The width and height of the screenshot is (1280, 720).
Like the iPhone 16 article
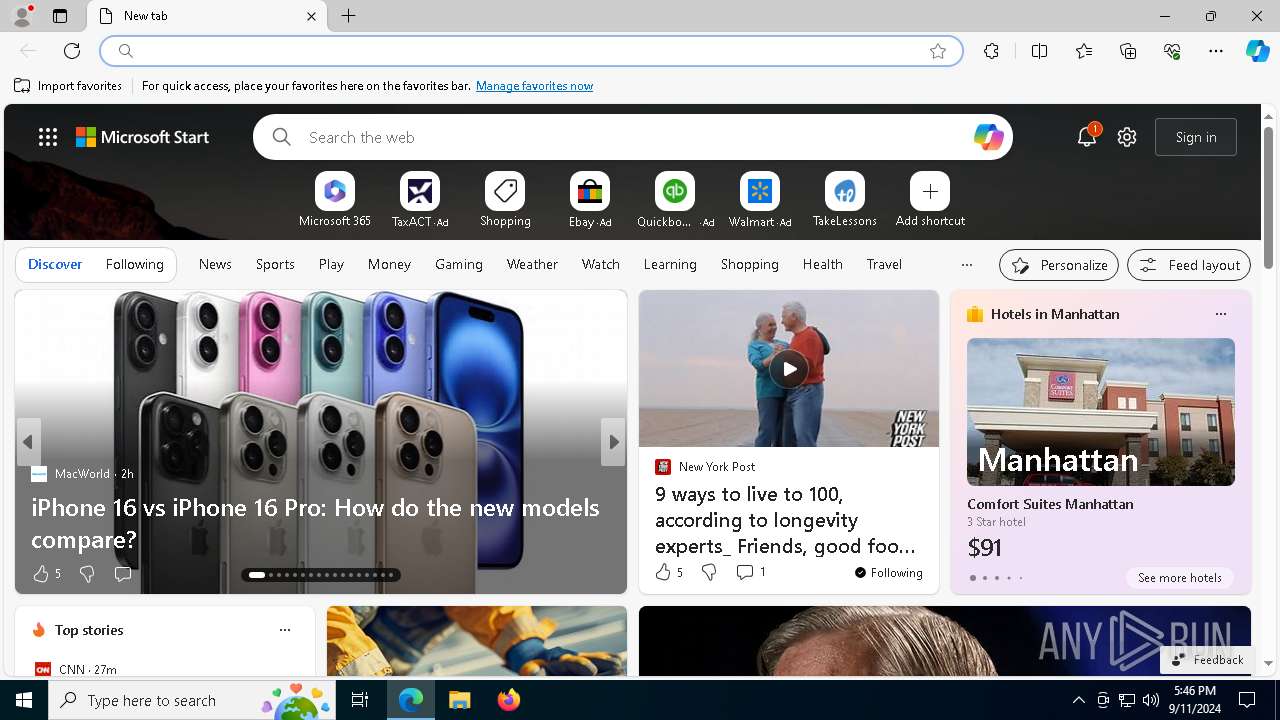pos(46,574)
